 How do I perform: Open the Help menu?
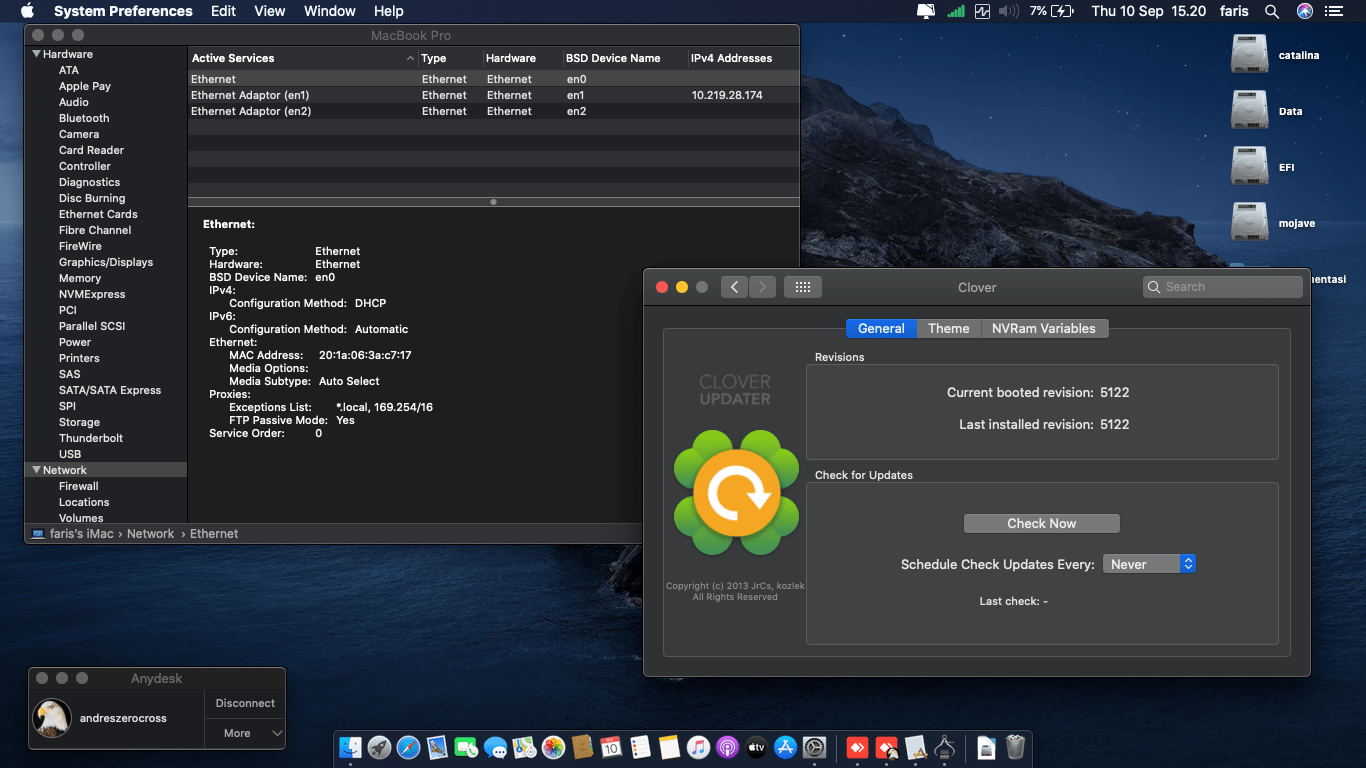[389, 11]
